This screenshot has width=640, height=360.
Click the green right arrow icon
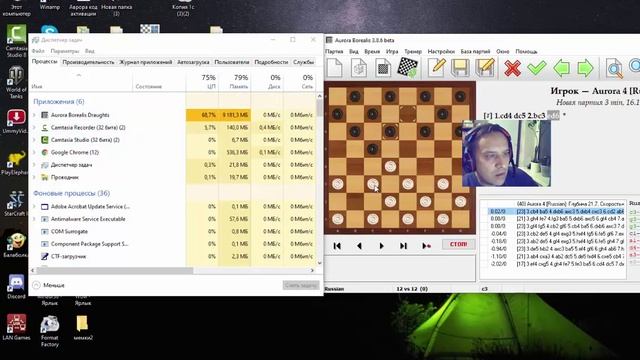pos(585,68)
